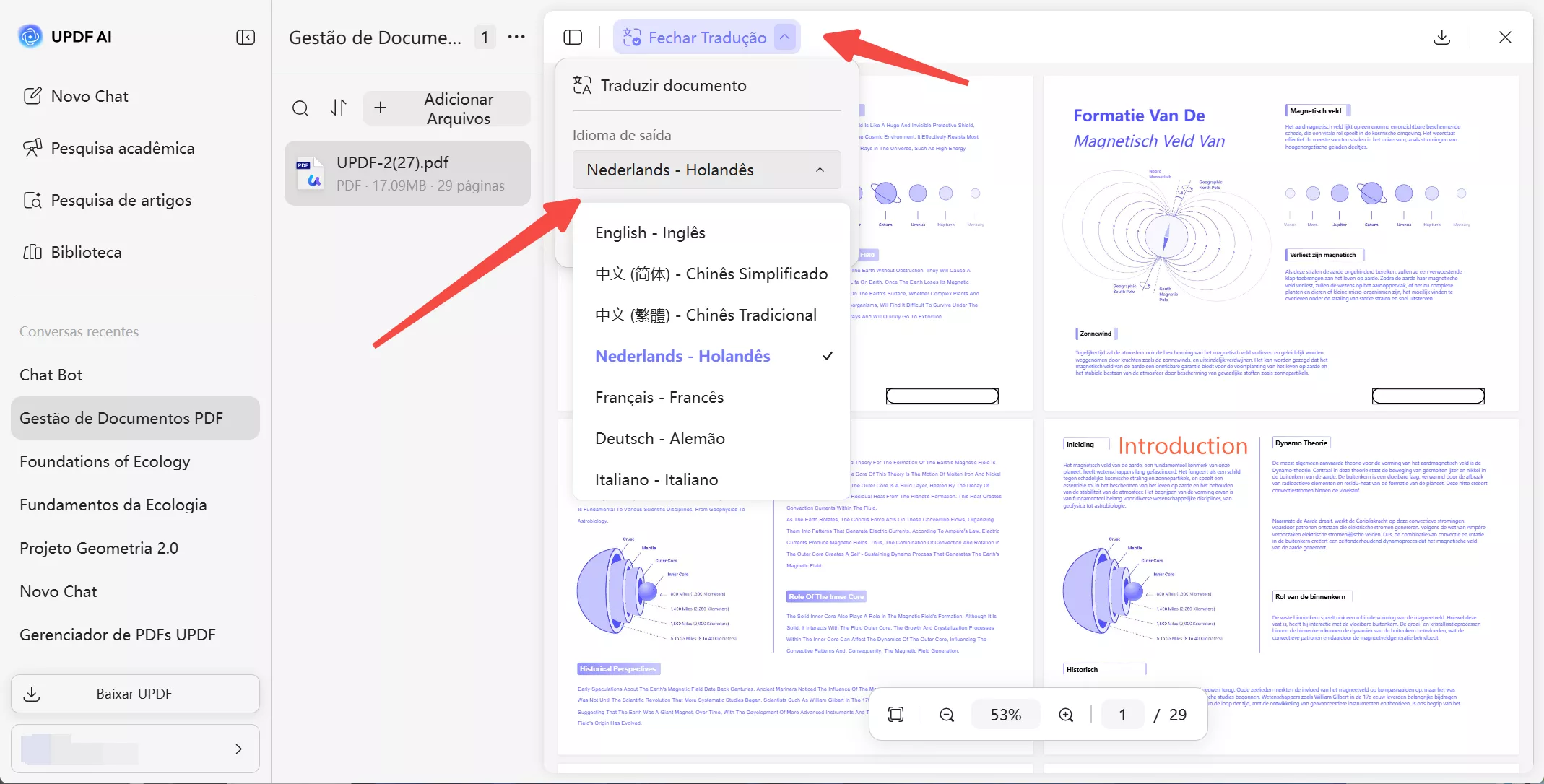Viewport: 1544px width, 784px height.
Task: Zoom out the PDF preview
Action: (x=947, y=715)
